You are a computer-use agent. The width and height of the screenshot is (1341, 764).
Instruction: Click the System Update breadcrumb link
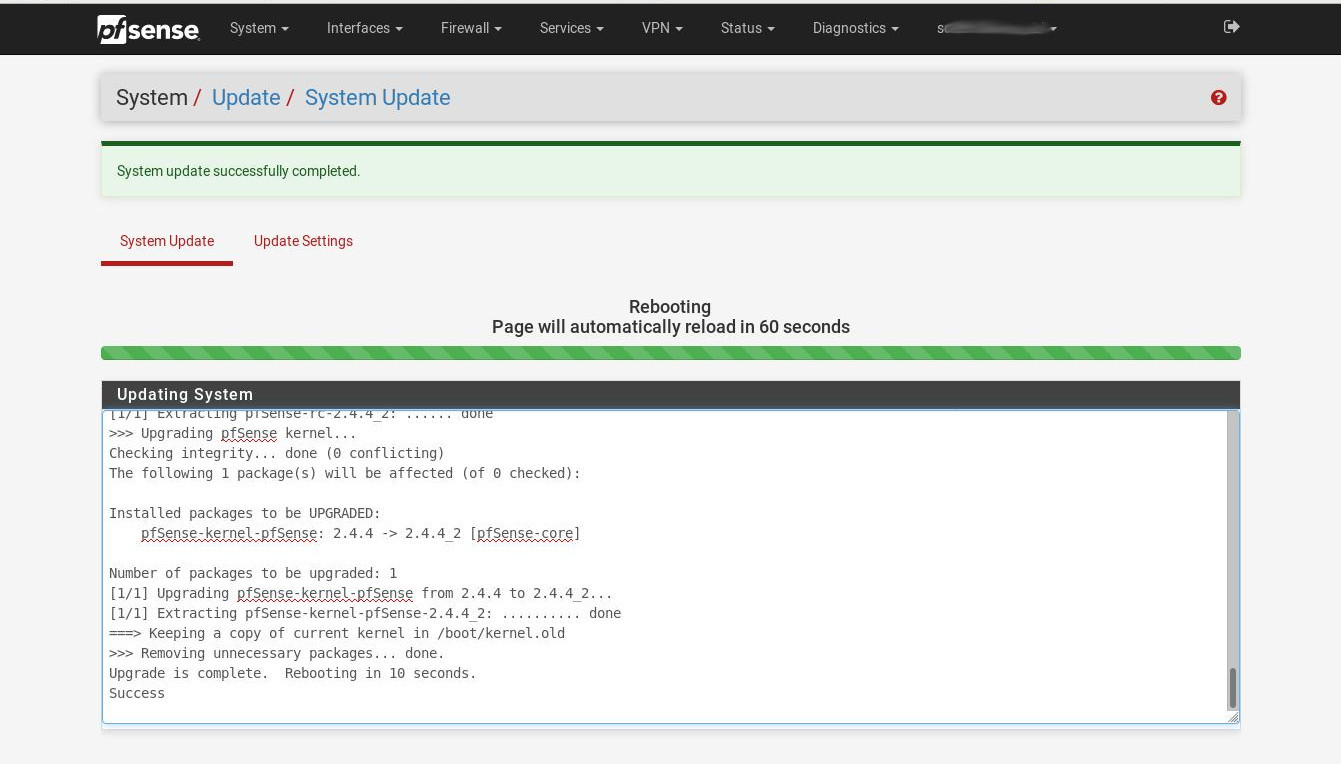[x=377, y=97]
